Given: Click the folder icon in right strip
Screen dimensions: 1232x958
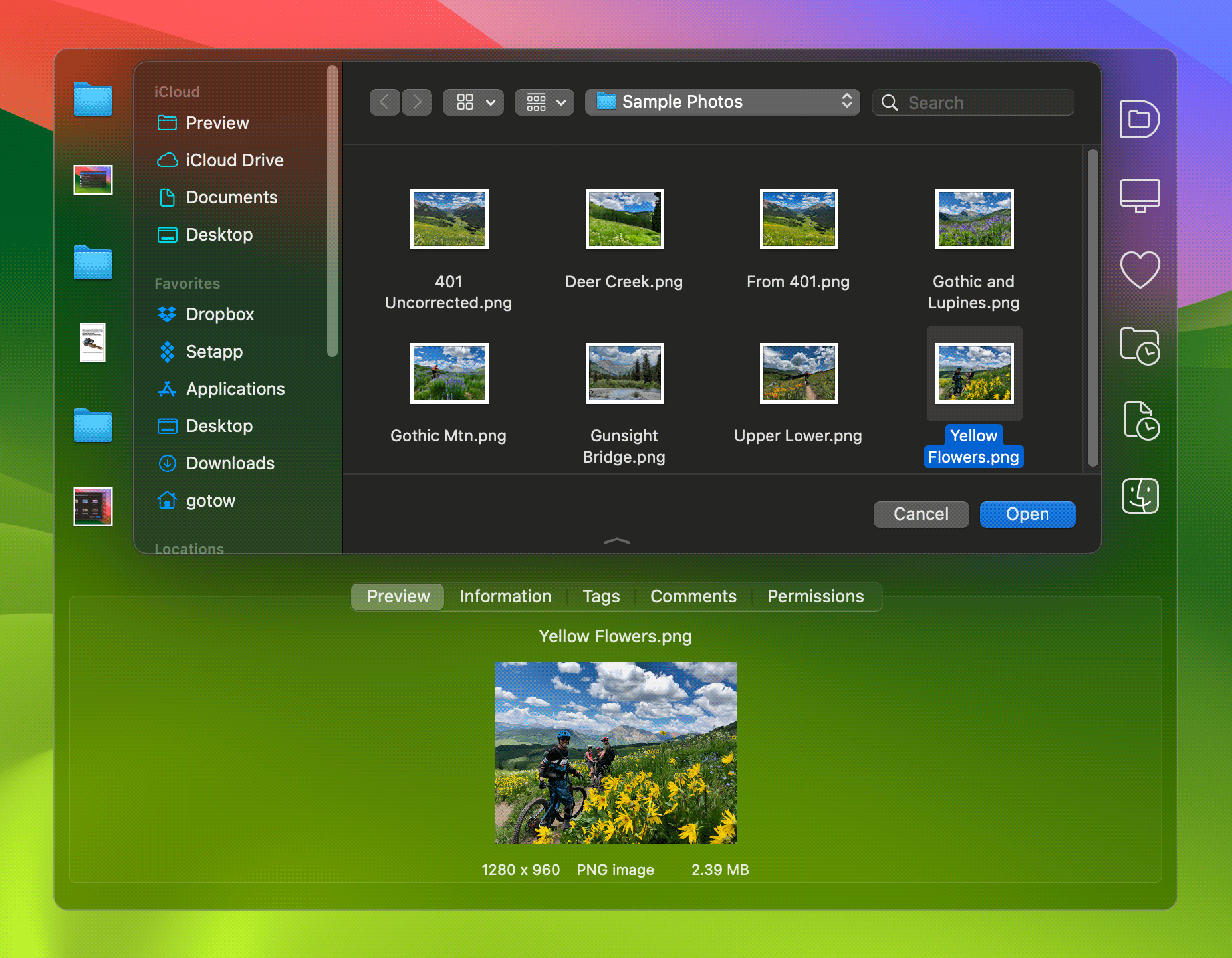Looking at the screenshot, I should tap(1140, 119).
